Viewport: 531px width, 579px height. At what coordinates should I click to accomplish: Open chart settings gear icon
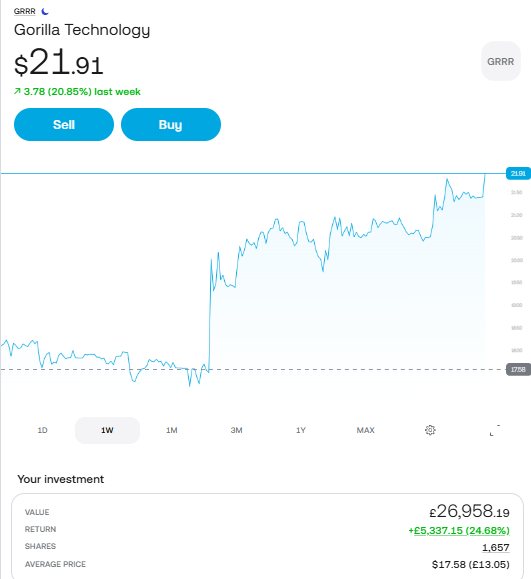430,430
